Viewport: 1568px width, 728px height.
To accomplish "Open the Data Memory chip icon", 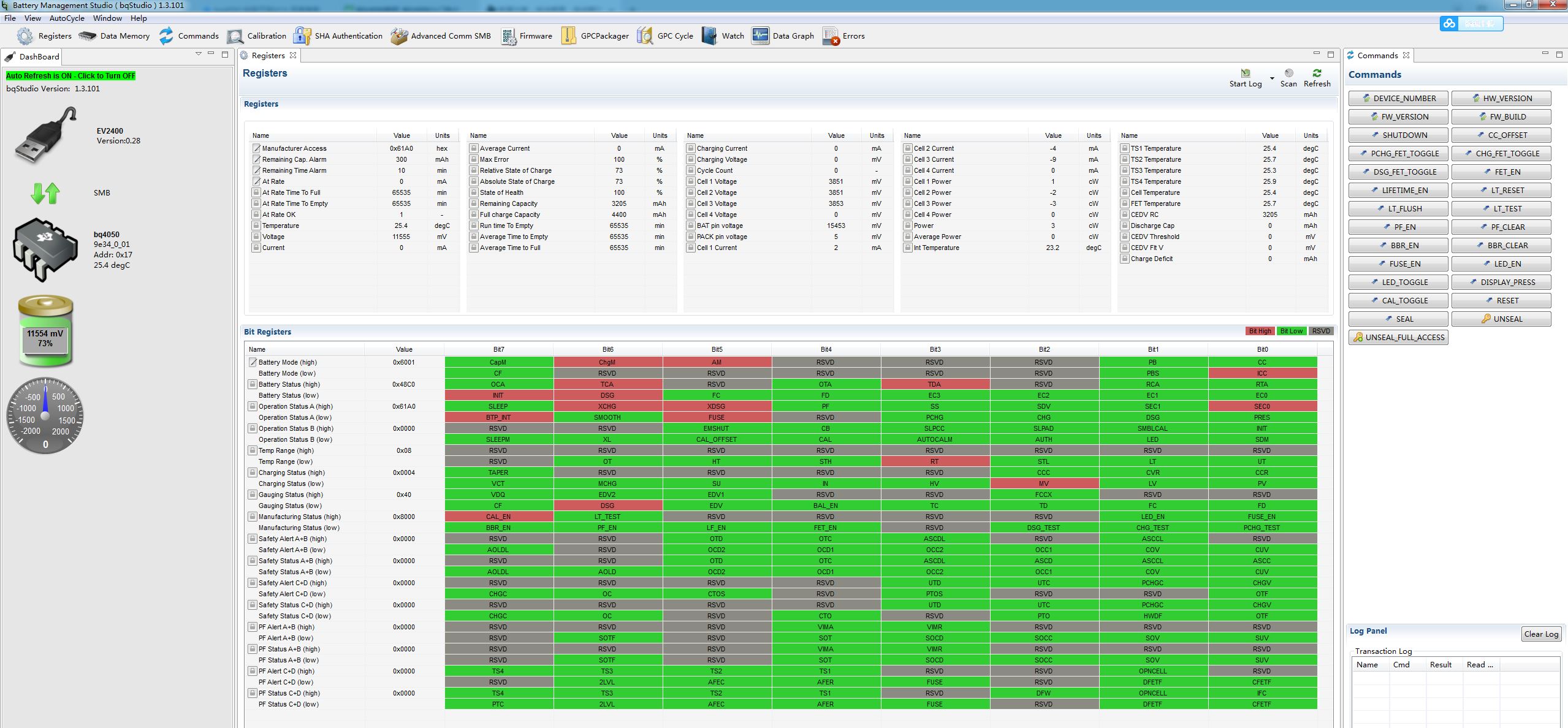I will (x=88, y=36).
